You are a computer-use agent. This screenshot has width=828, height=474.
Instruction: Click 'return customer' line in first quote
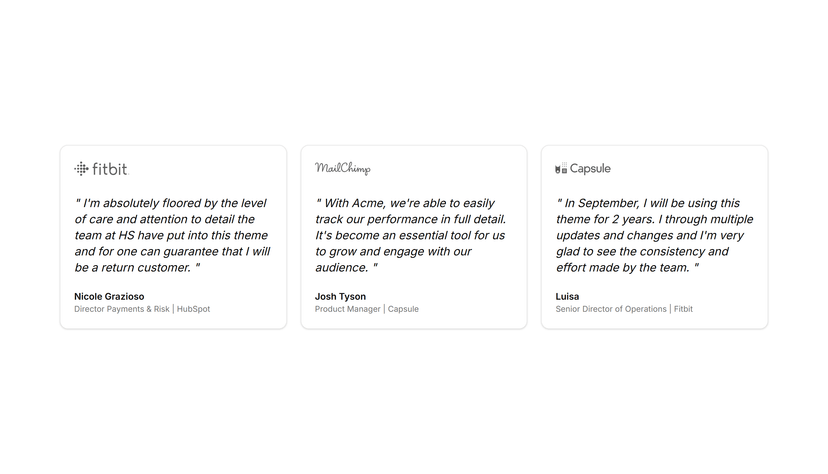coord(137,268)
